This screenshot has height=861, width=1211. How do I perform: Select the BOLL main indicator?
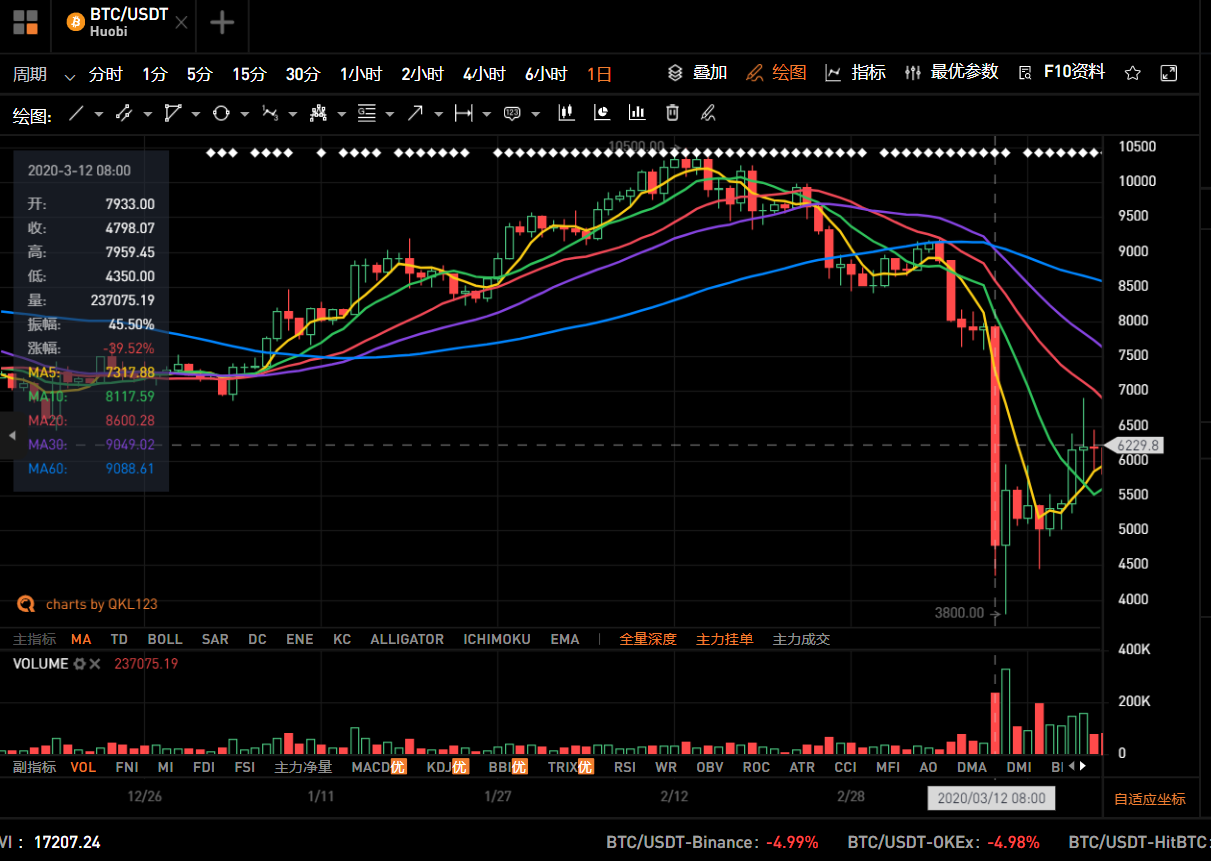(x=165, y=639)
